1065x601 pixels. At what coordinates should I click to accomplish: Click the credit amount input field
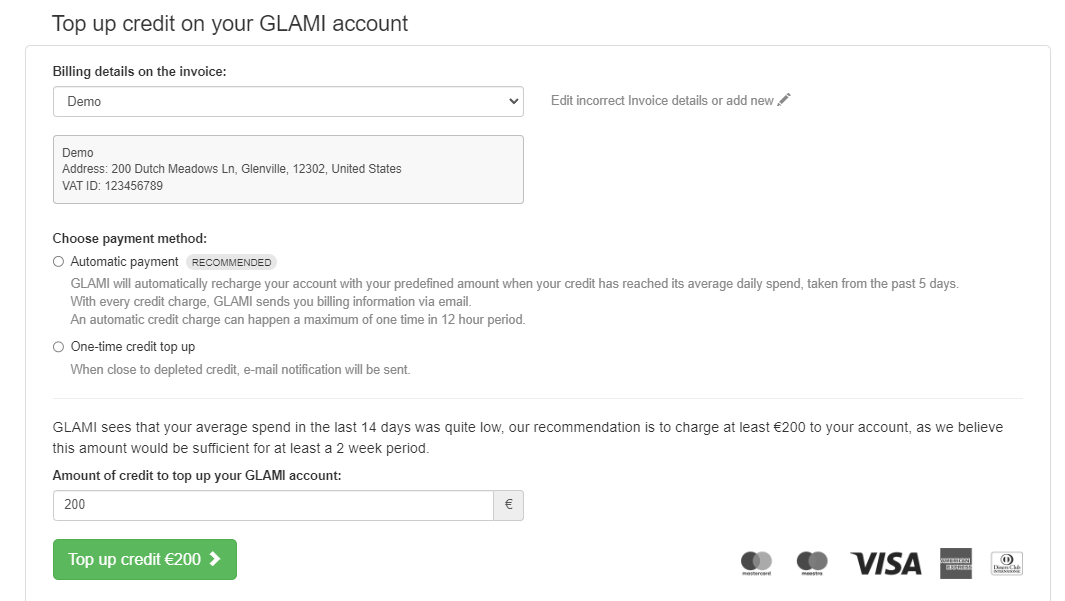(273, 505)
